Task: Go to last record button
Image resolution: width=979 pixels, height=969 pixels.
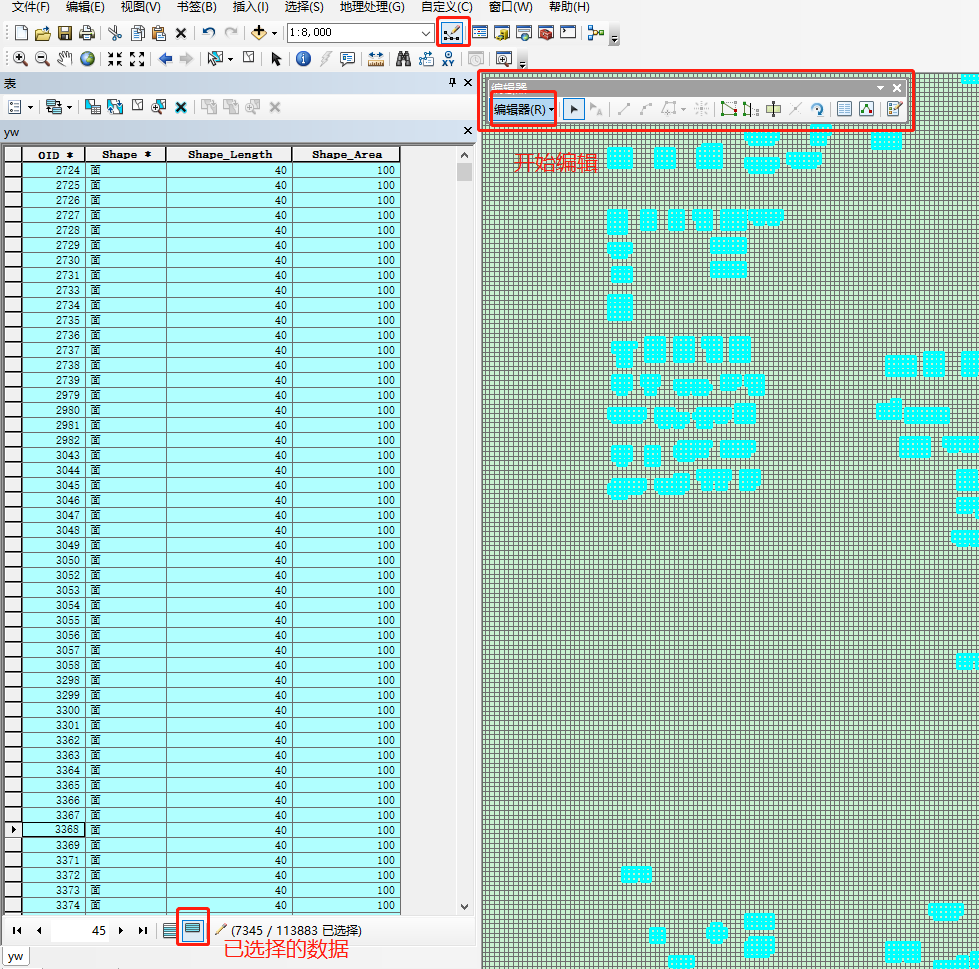Action: pos(143,930)
